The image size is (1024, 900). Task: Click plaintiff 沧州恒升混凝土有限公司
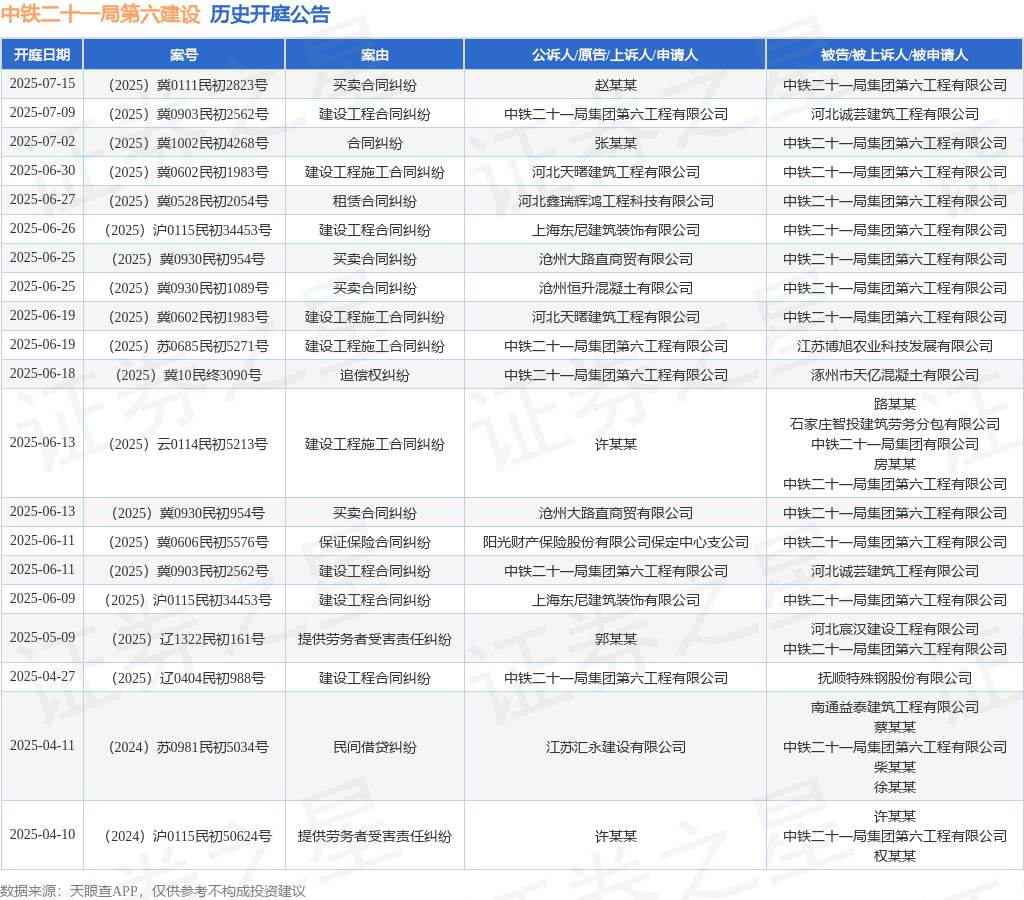(x=615, y=288)
